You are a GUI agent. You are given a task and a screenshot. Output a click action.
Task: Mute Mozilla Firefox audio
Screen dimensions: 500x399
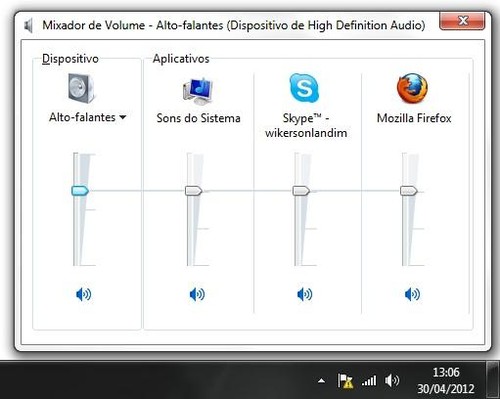(x=412, y=294)
